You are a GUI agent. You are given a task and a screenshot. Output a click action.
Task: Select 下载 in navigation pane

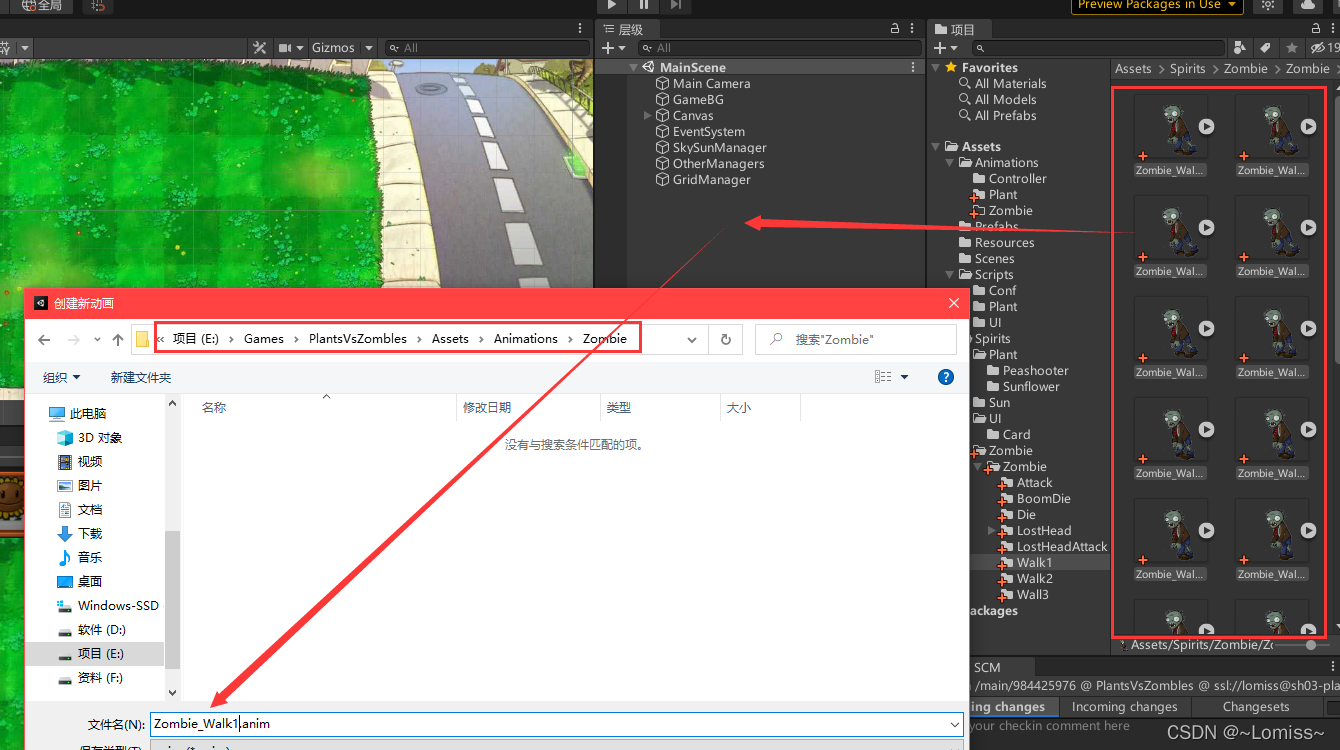click(80, 534)
